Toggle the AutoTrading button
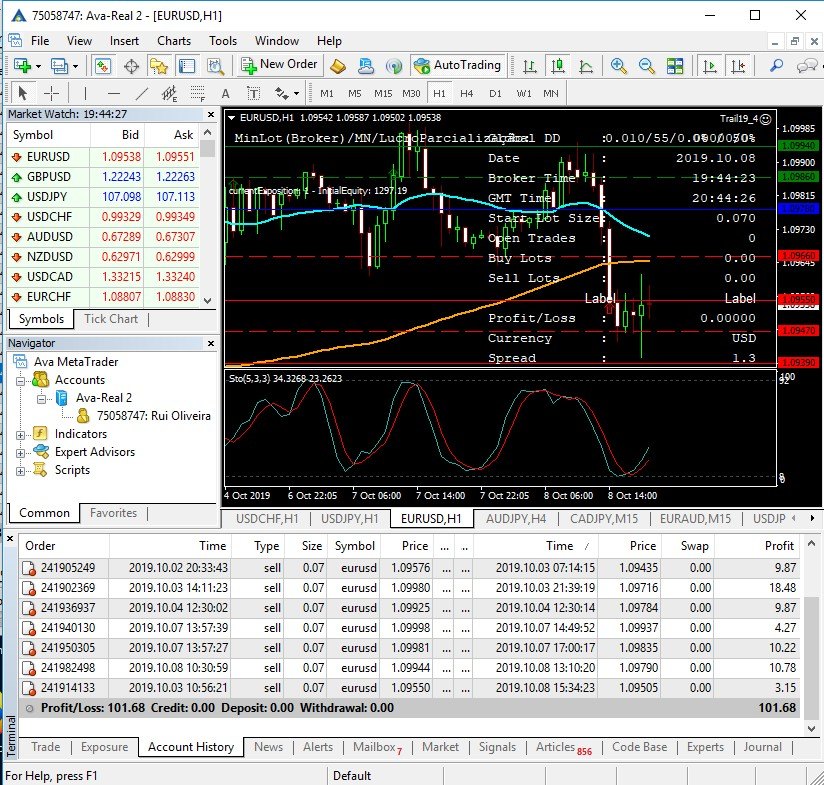Screen dimensions: 824x785 tap(457, 65)
